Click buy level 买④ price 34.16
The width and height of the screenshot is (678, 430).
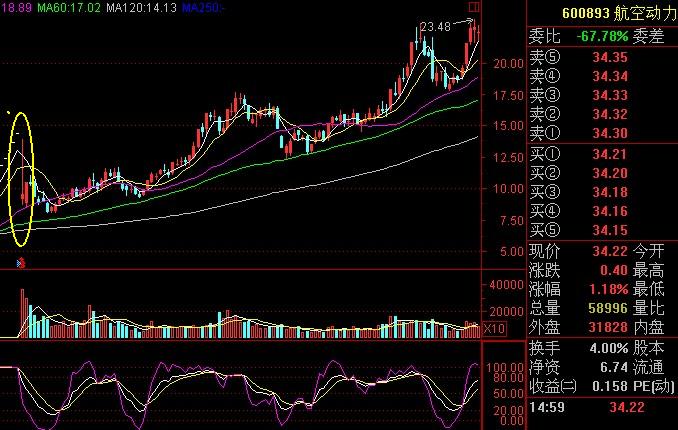[x=610, y=211]
